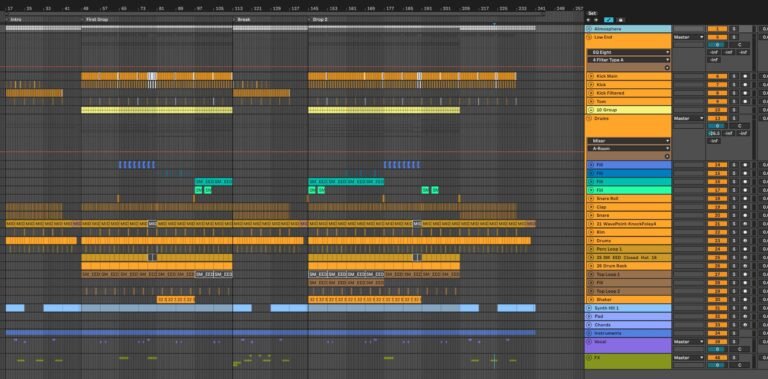This screenshot has height=379, width=768.
Task: Solo the Vocal track
Action: click(x=734, y=342)
